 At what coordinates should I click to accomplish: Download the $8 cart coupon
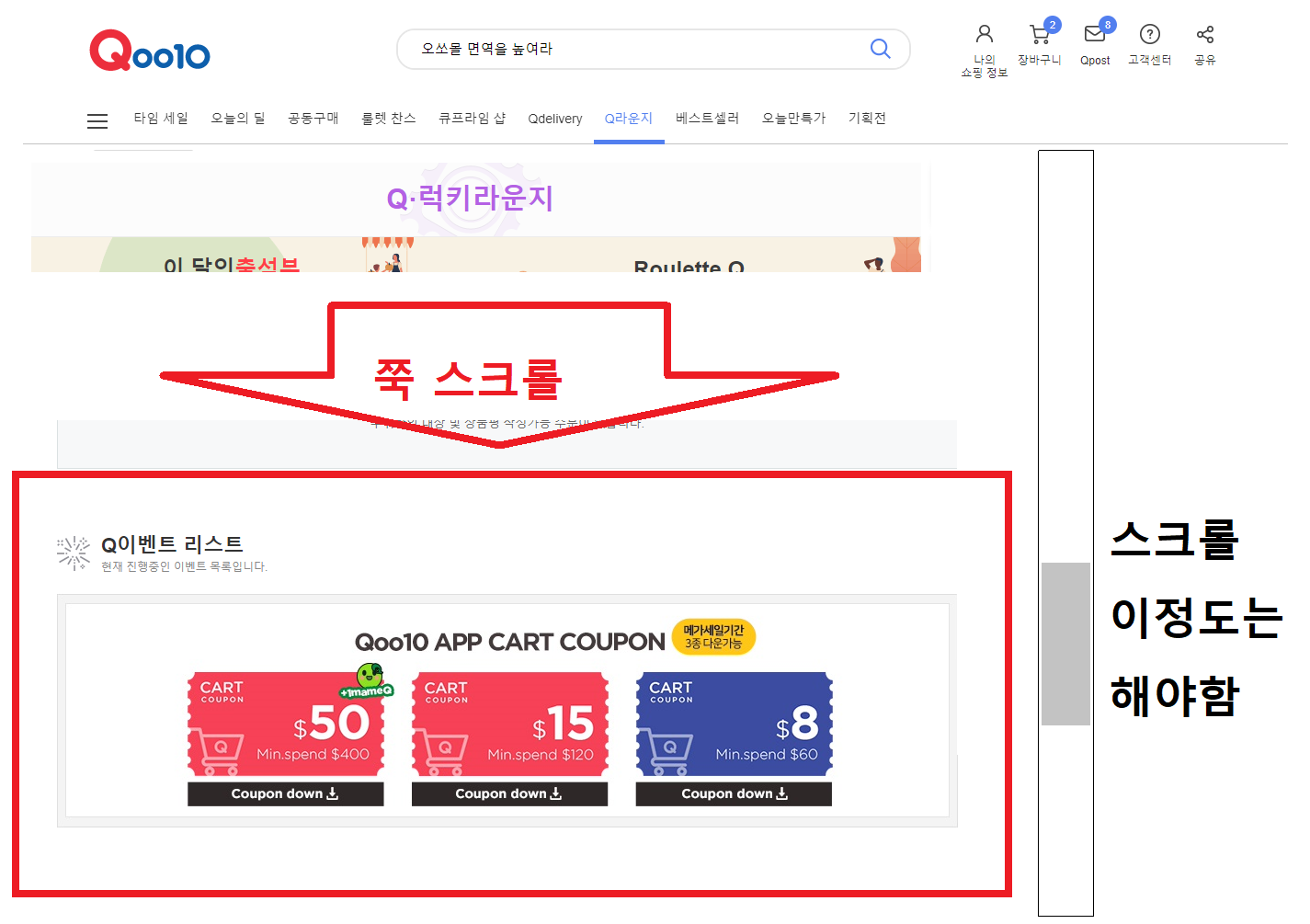pos(734,793)
